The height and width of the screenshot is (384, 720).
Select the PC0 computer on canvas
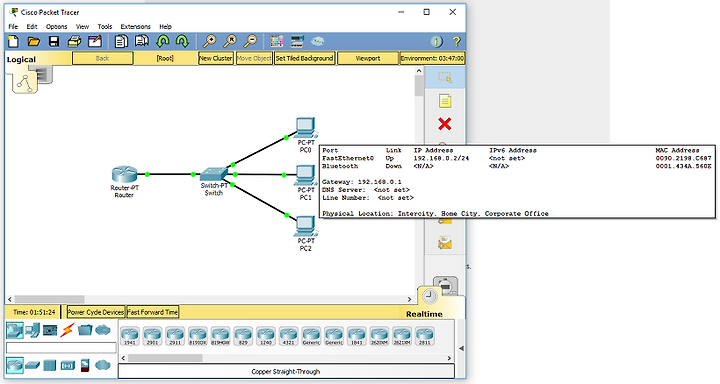coord(305,128)
